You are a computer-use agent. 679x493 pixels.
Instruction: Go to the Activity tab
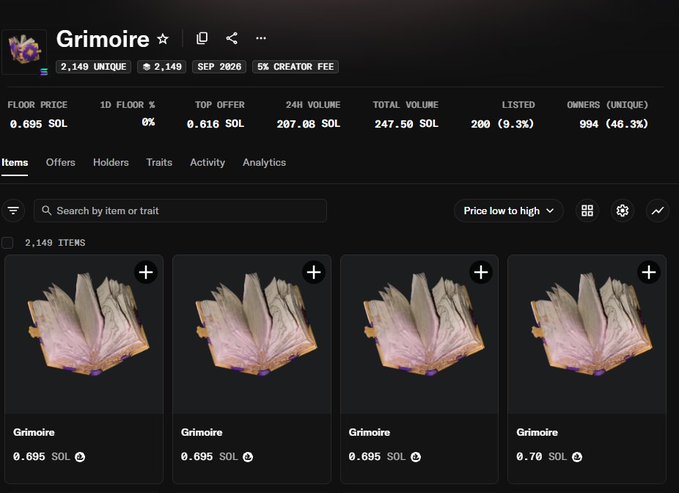point(207,162)
